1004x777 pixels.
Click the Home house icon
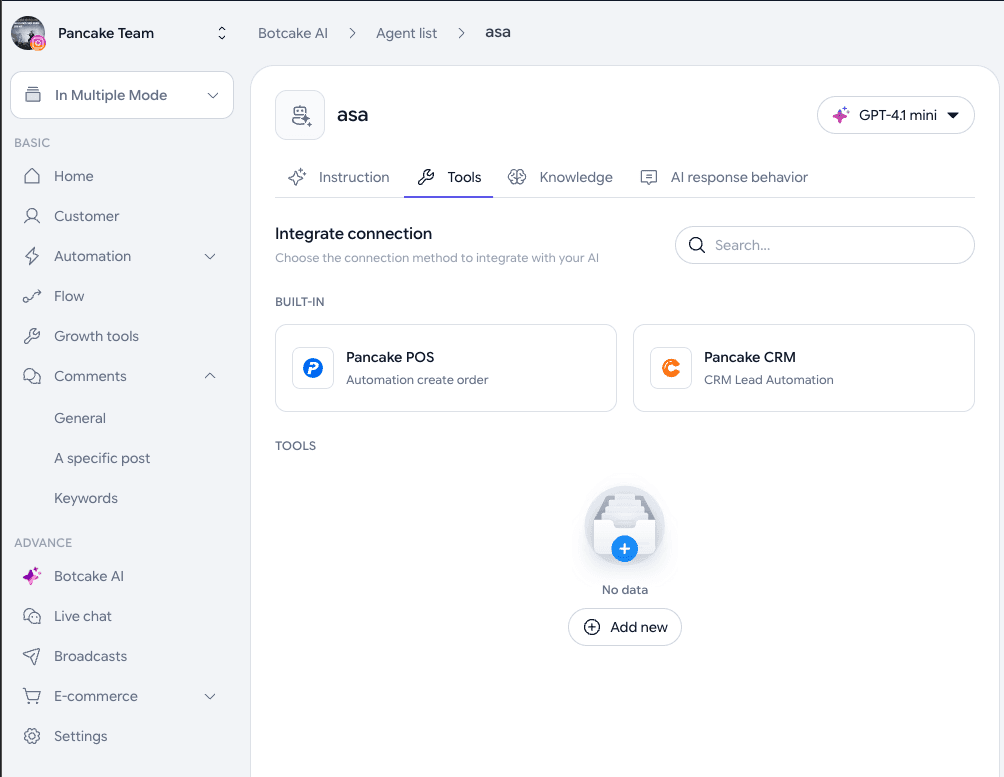32,176
